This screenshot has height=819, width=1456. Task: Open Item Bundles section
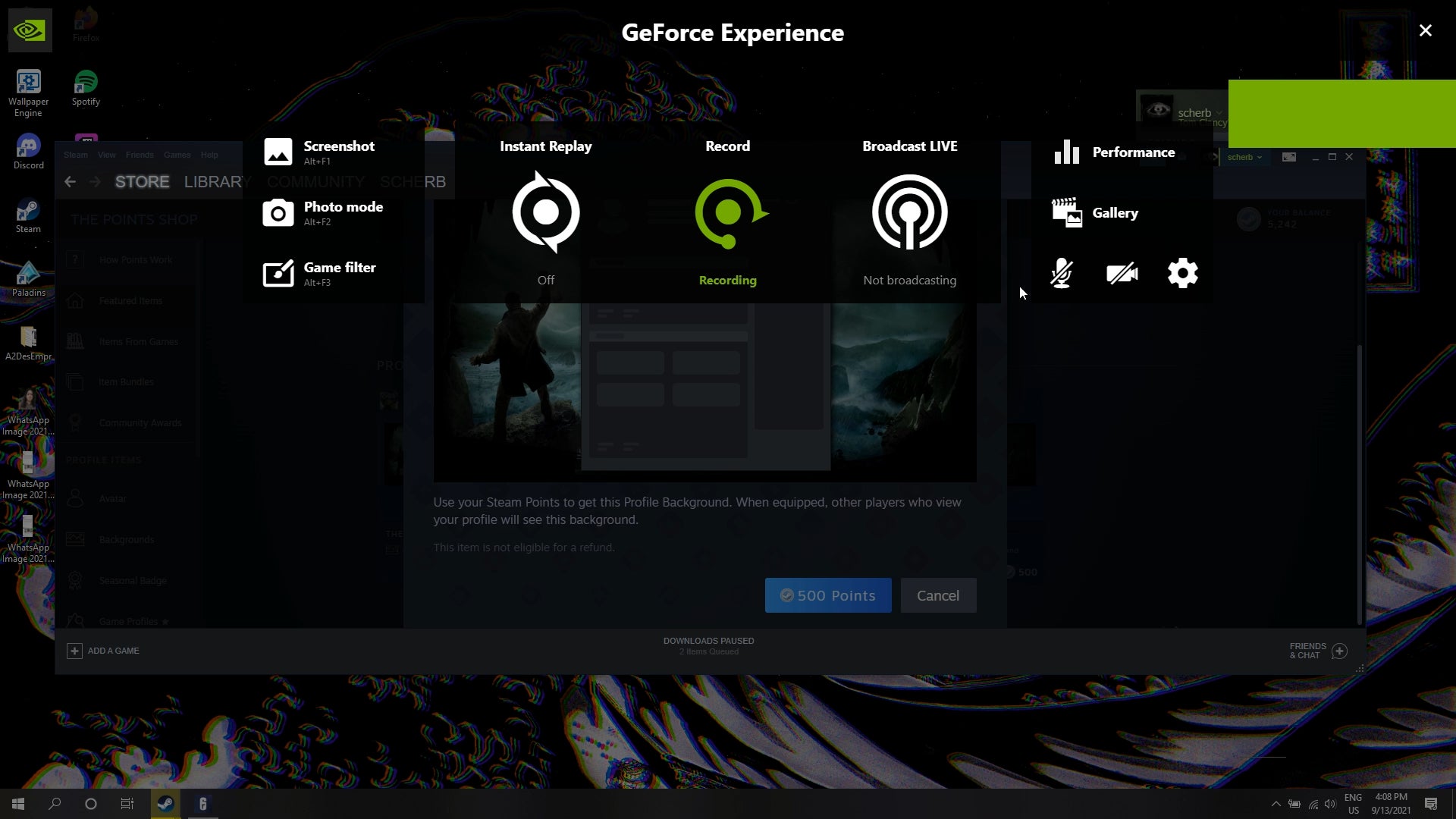tap(127, 382)
